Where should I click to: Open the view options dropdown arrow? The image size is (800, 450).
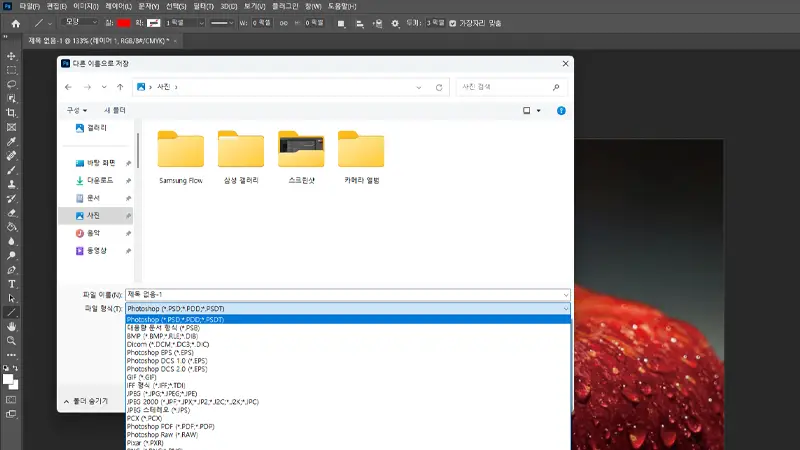pos(539,111)
